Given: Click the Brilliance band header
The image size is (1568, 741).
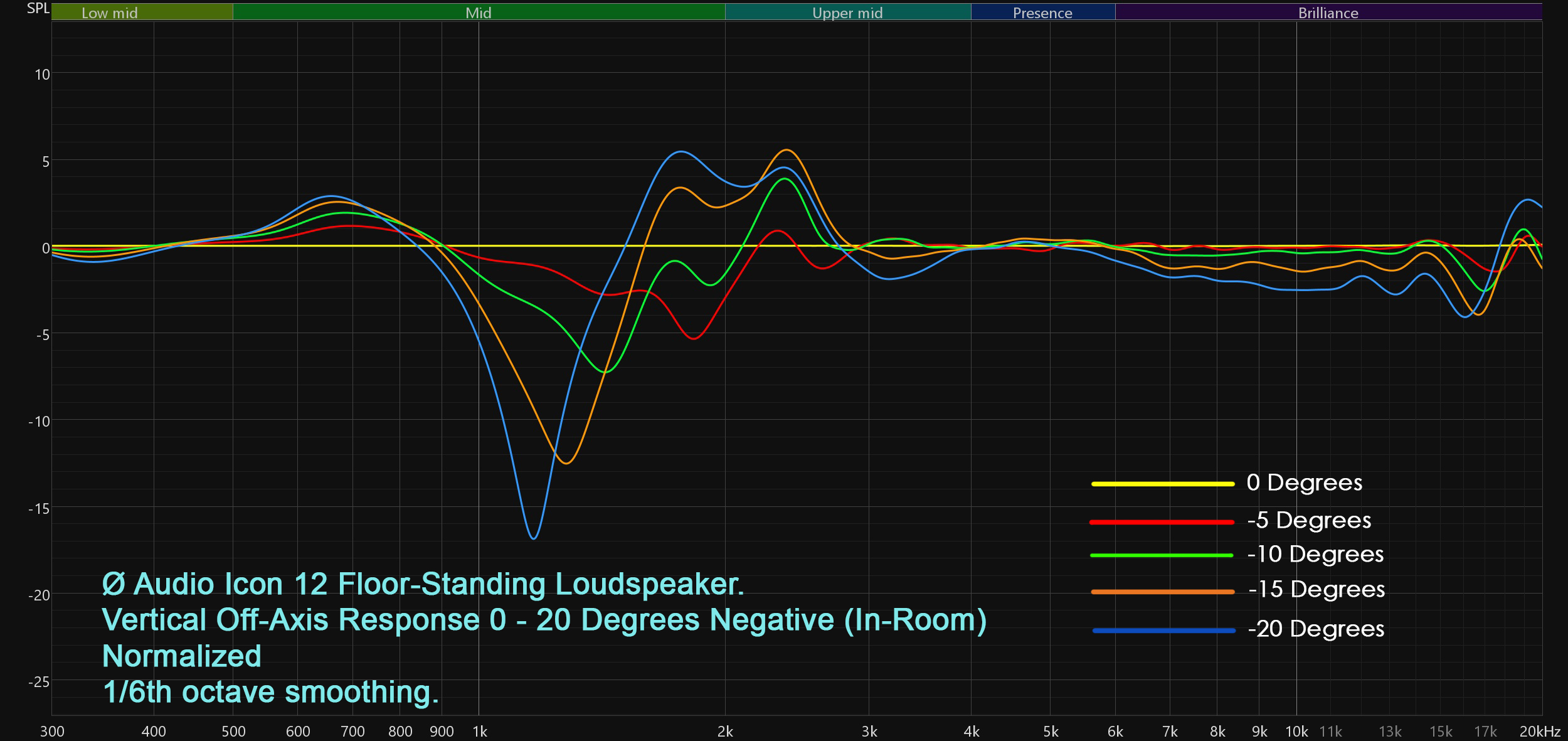Looking at the screenshot, I should [x=1328, y=13].
